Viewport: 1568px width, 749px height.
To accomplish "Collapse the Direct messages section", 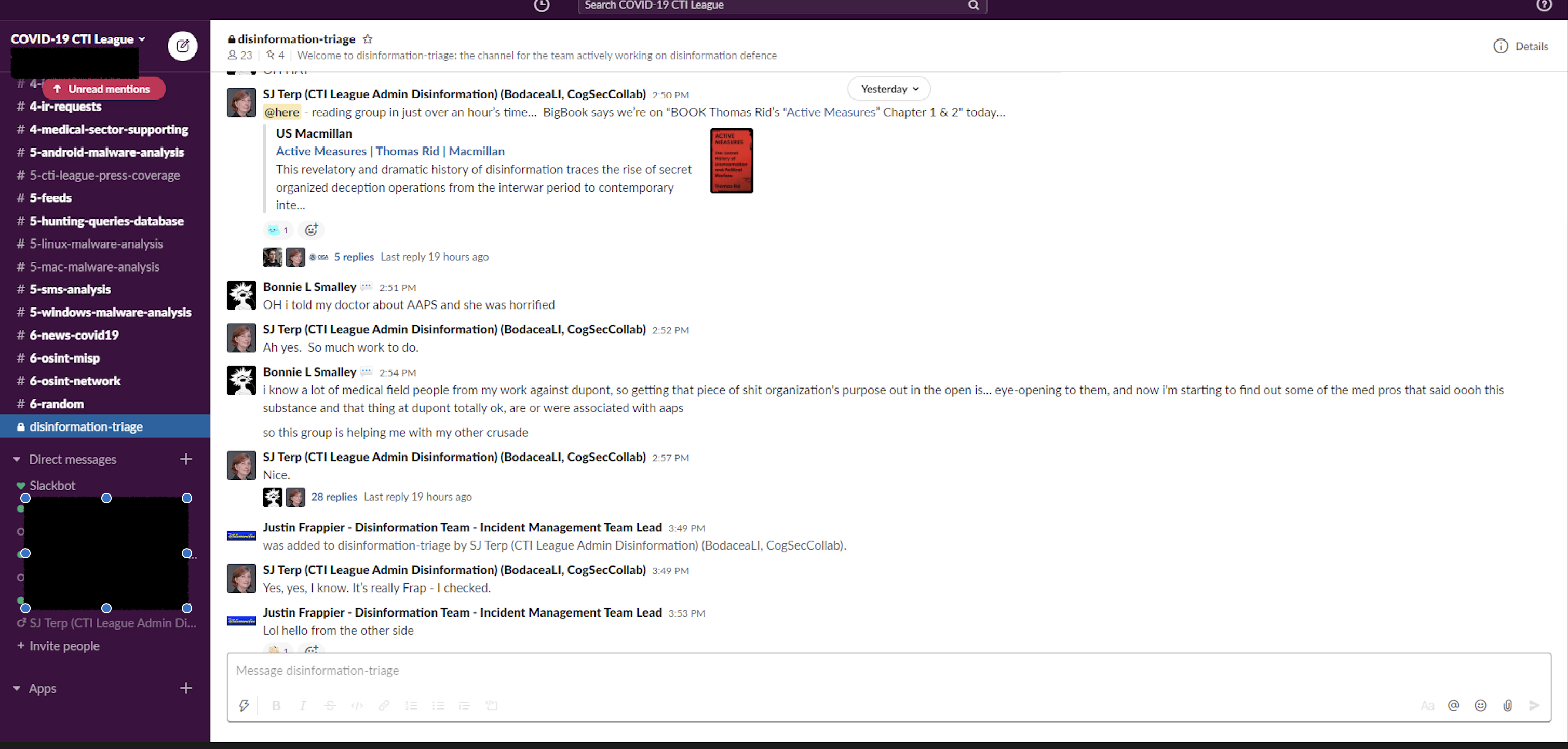I will click(17, 459).
